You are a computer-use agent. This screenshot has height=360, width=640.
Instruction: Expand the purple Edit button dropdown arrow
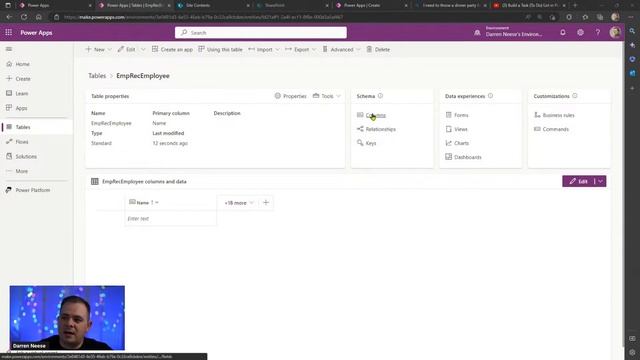coord(600,181)
